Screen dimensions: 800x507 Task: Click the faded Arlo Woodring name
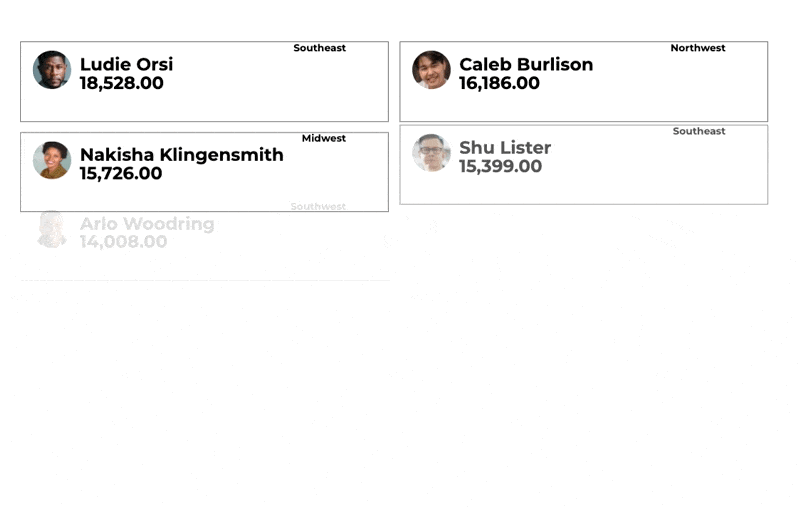(147, 223)
